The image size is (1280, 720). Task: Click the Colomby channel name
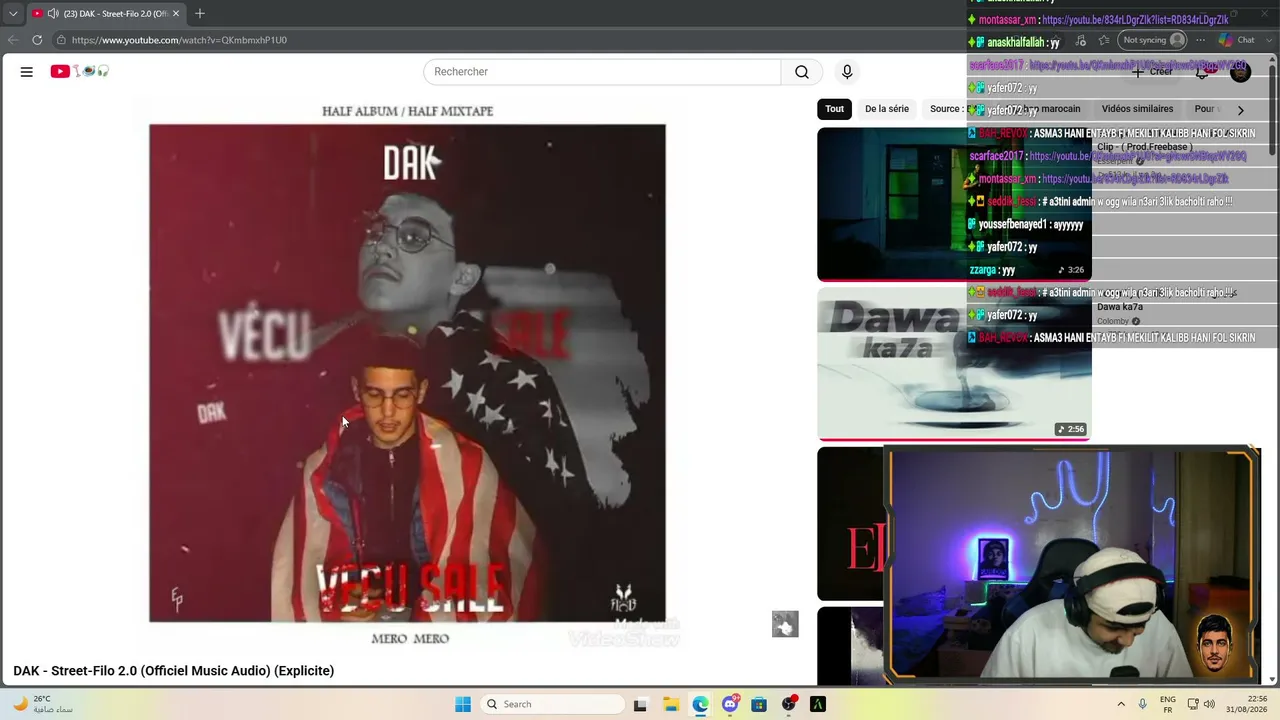pos(1113,321)
